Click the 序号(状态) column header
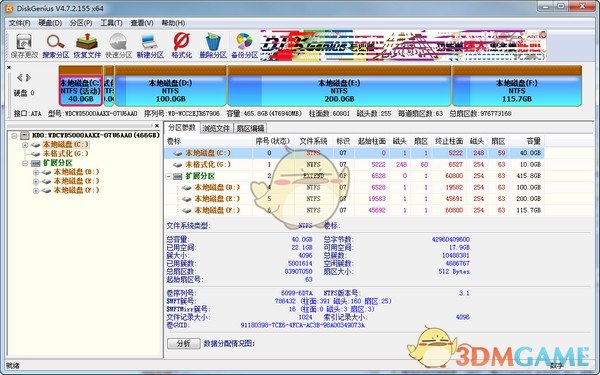The image size is (600, 375). click(273, 141)
